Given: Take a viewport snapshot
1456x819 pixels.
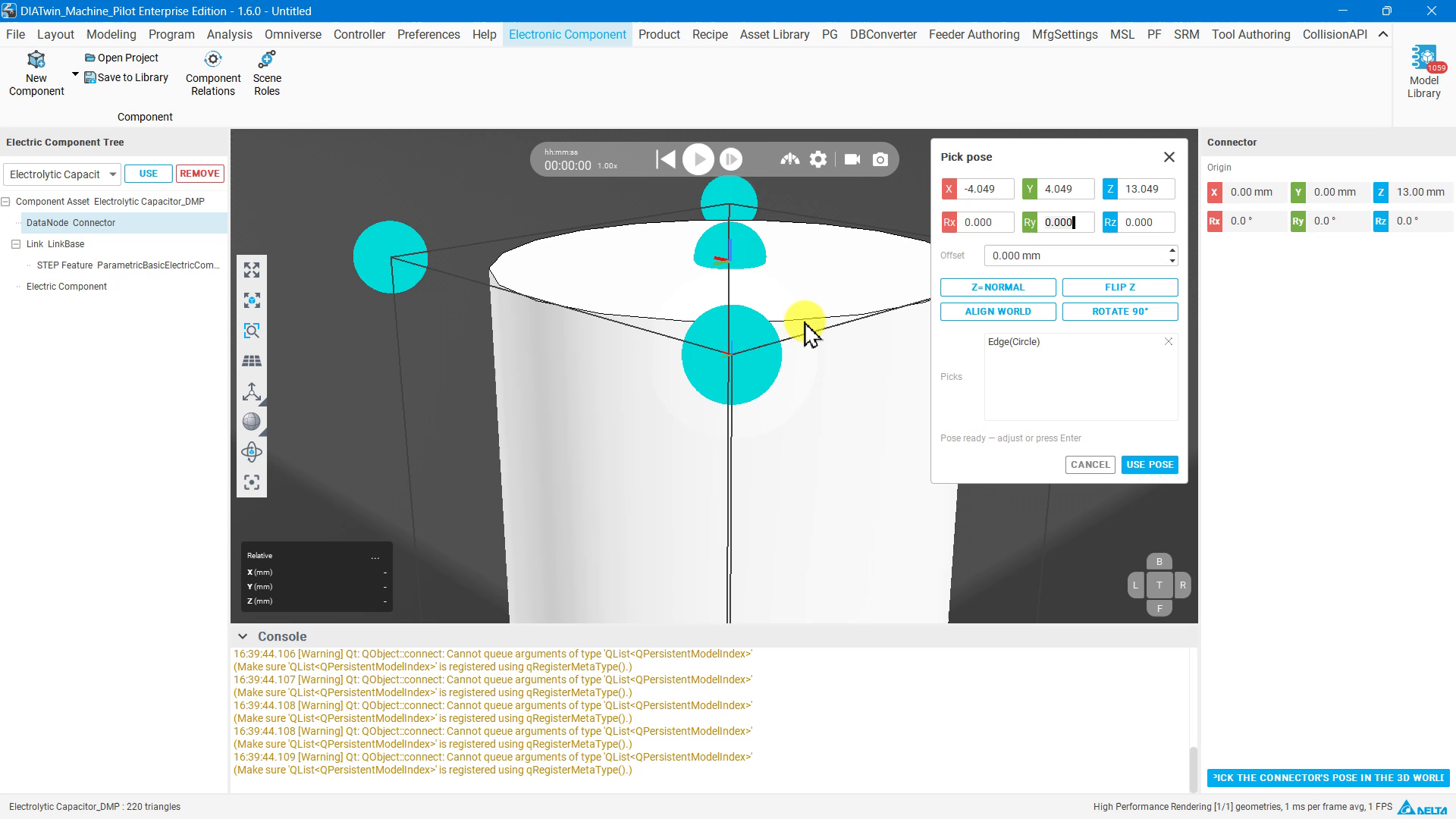Looking at the screenshot, I should pos(880,159).
